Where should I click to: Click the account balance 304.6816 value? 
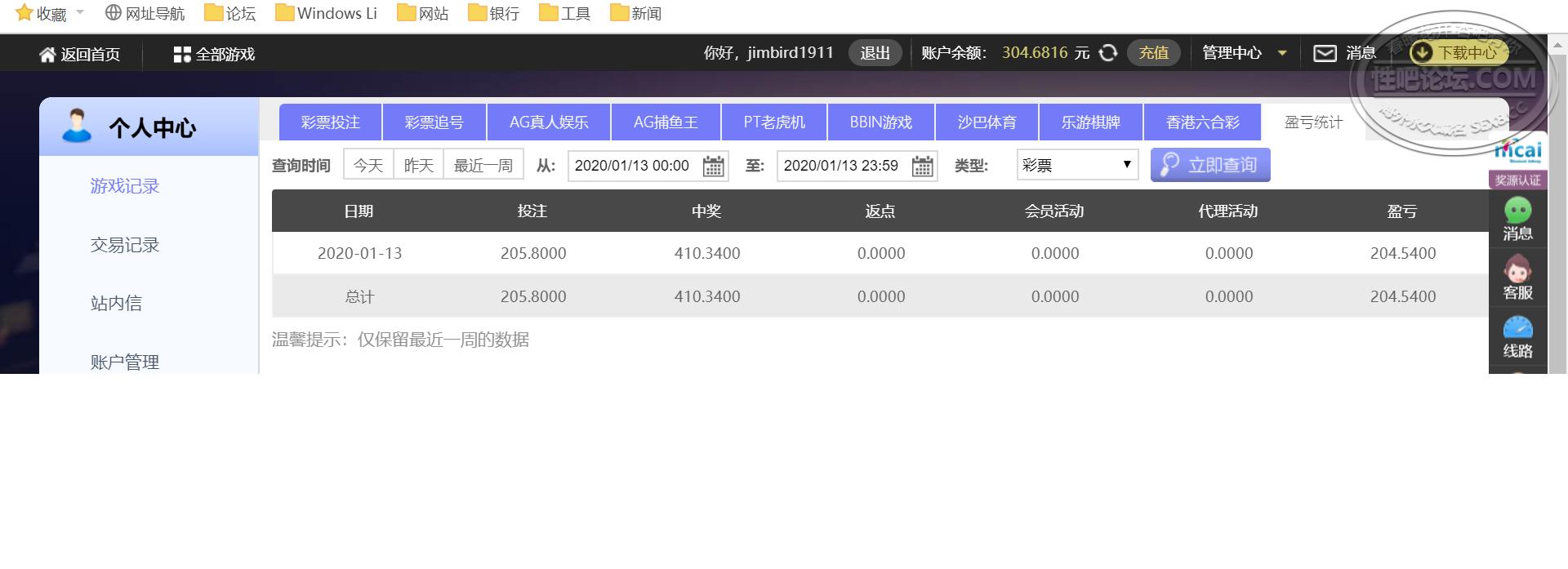[1035, 53]
